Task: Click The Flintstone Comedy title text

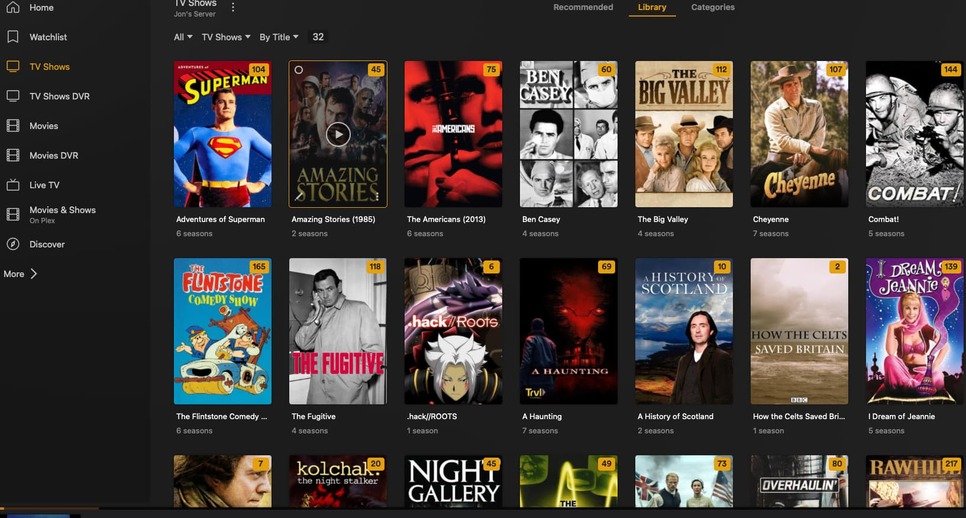Action: (x=222, y=416)
